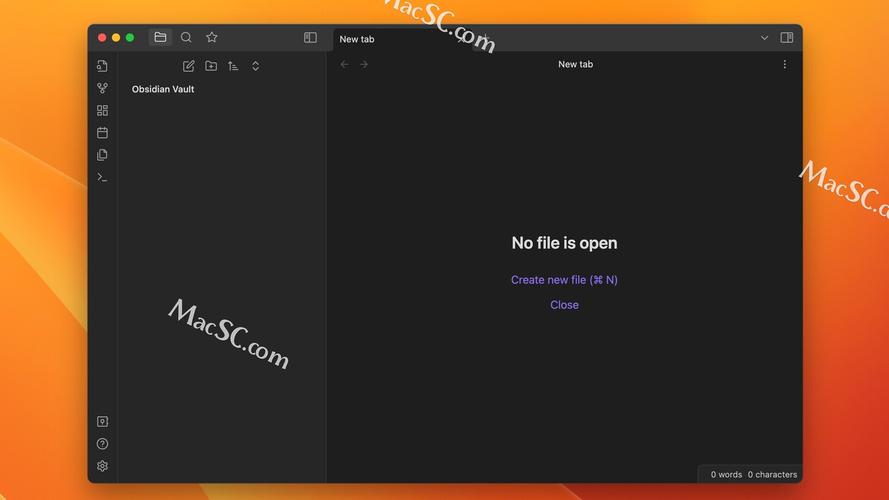The image size is (889, 500).
Task: Expand or collapse all folders icon
Action: pos(256,66)
